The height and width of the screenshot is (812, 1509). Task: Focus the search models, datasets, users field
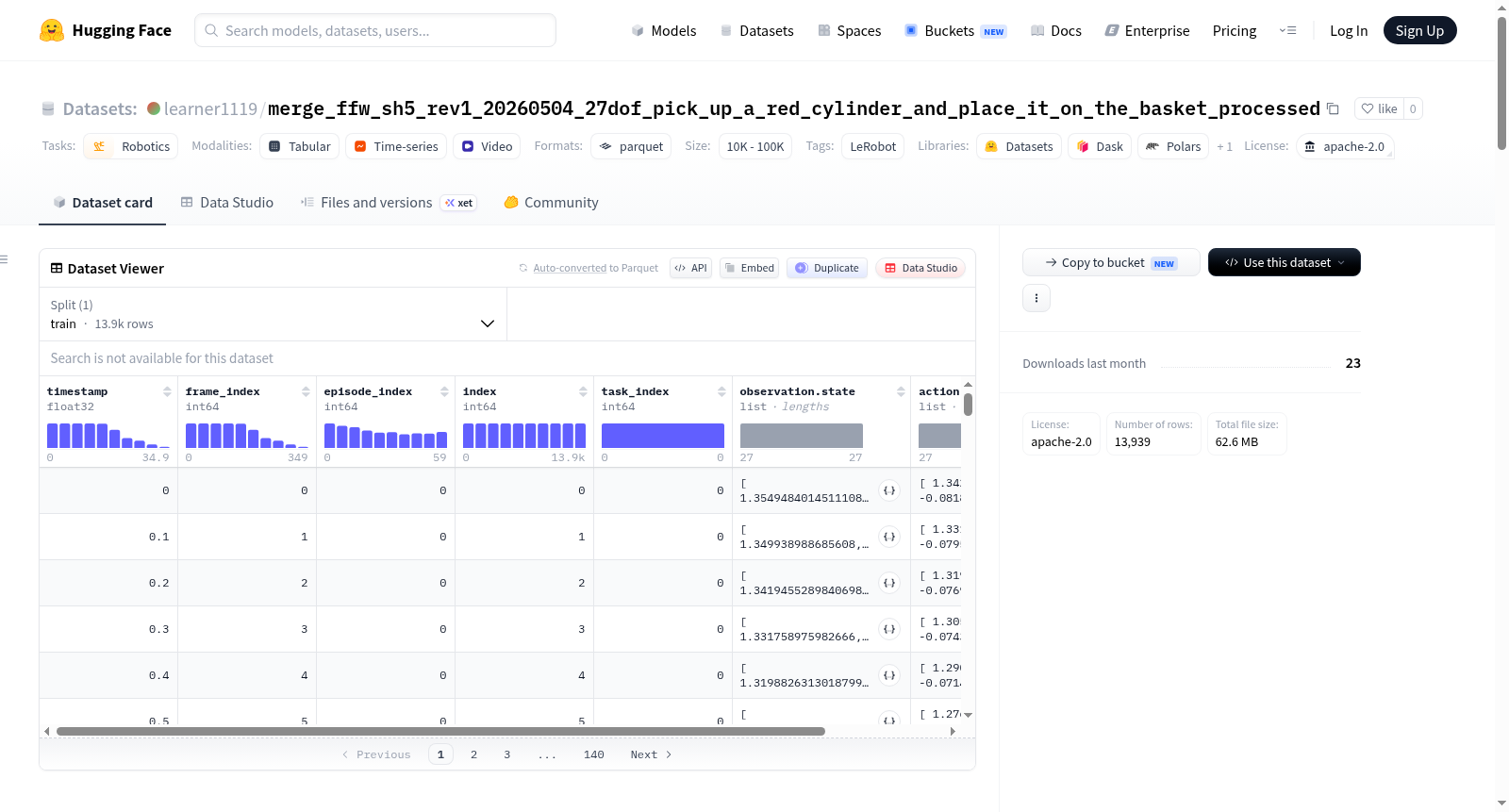tap(375, 30)
